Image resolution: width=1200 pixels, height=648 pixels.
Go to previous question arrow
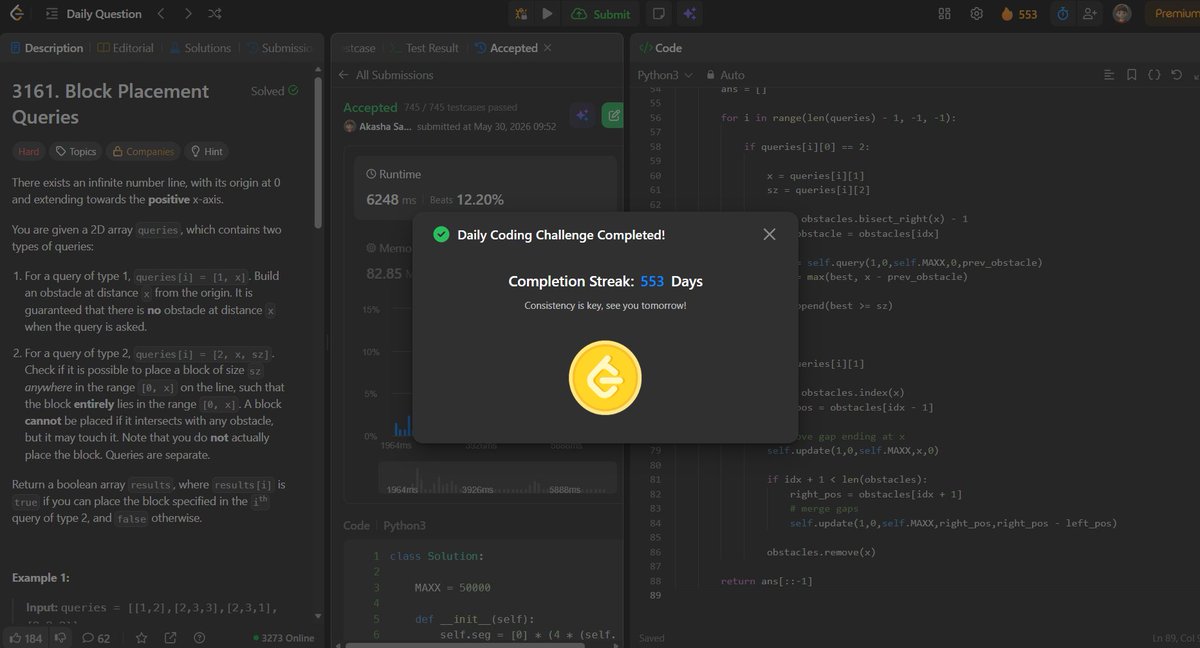(x=162, y=14)
